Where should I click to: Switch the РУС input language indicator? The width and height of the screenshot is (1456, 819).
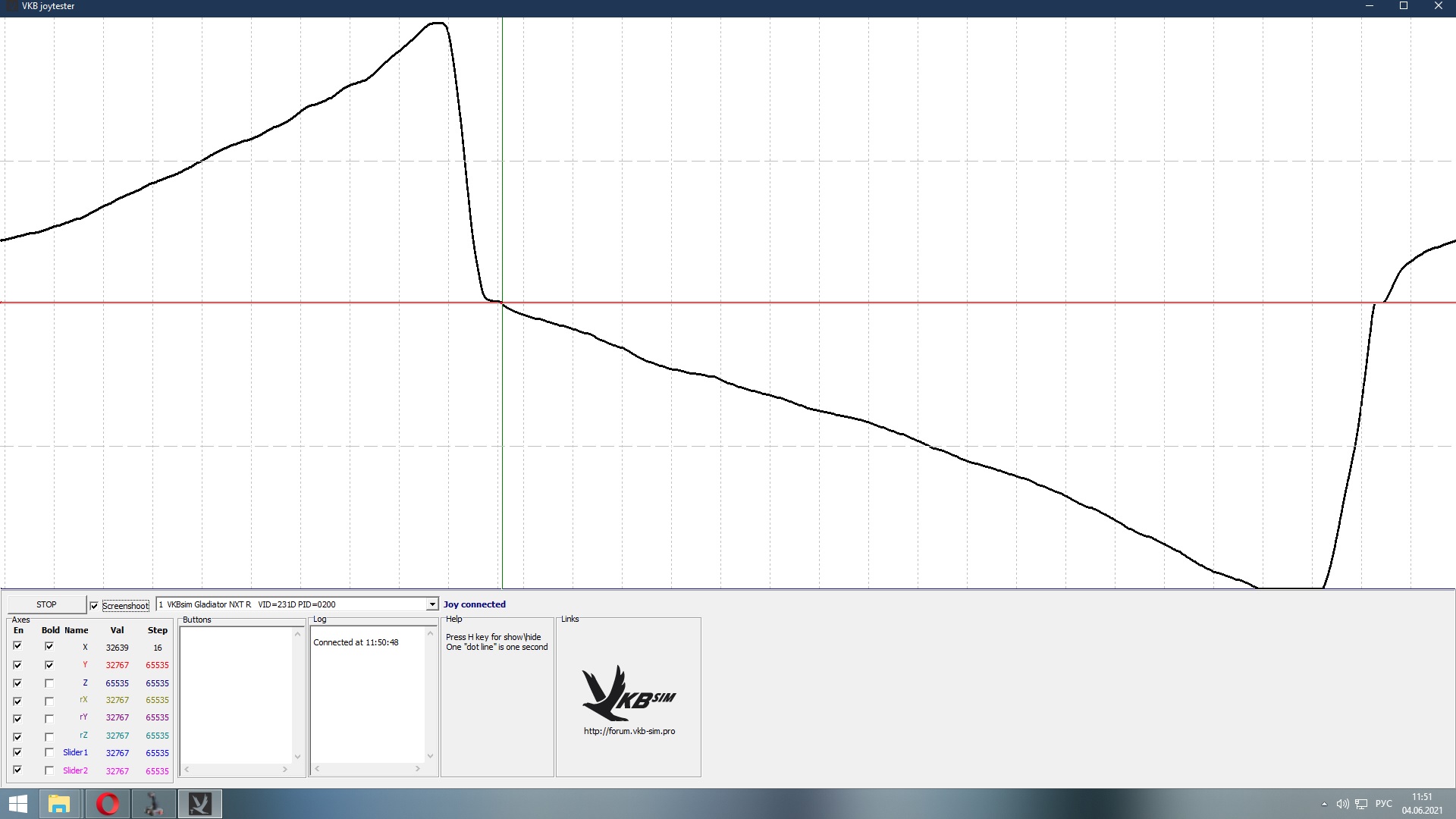pyautogui.click(x=1384, y=804)
